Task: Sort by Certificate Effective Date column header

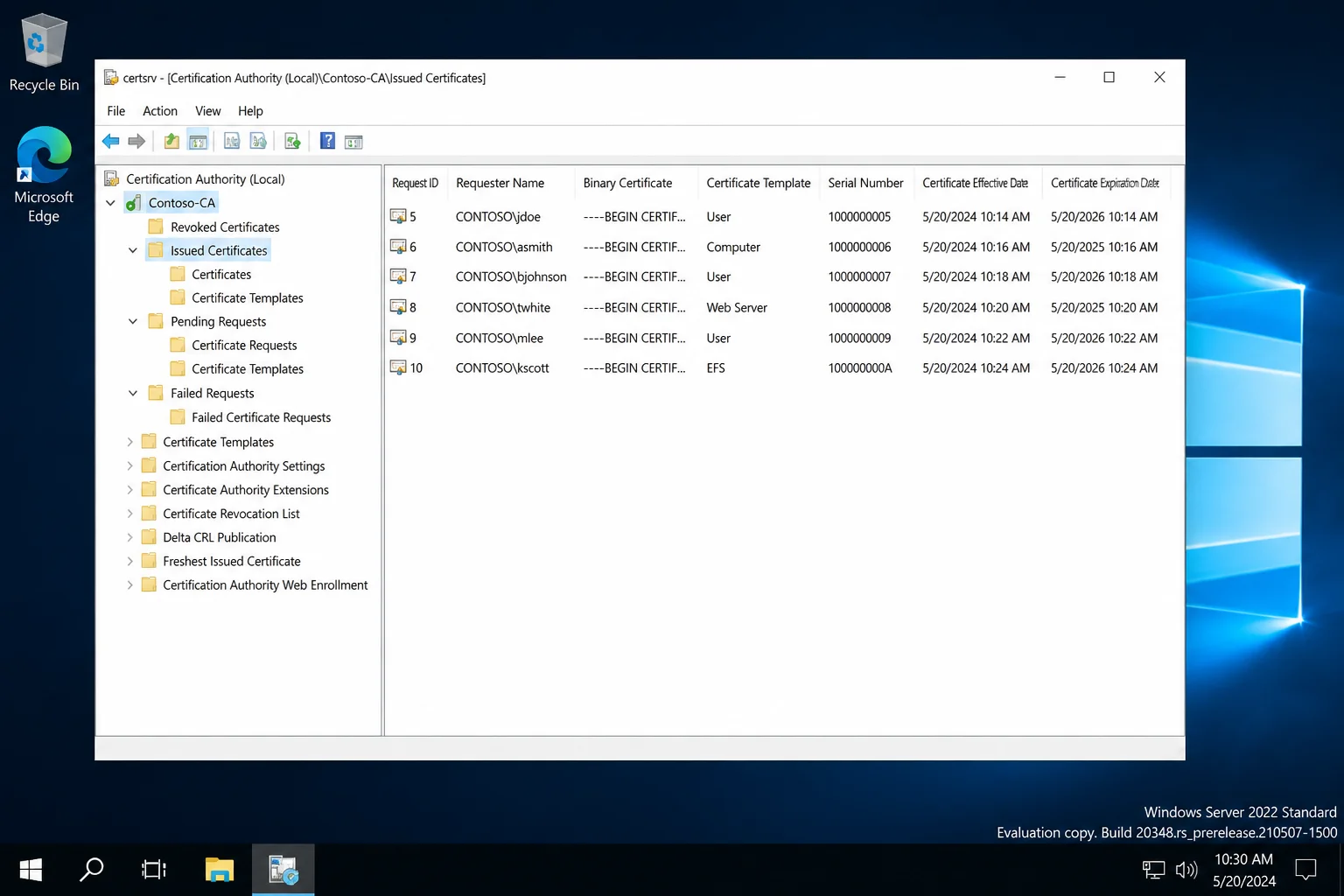Action: [x=977, y=183]
